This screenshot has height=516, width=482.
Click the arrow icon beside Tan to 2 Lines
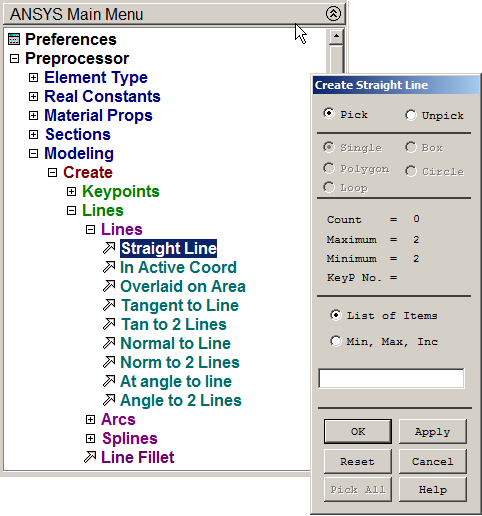(x=109, y=324)
